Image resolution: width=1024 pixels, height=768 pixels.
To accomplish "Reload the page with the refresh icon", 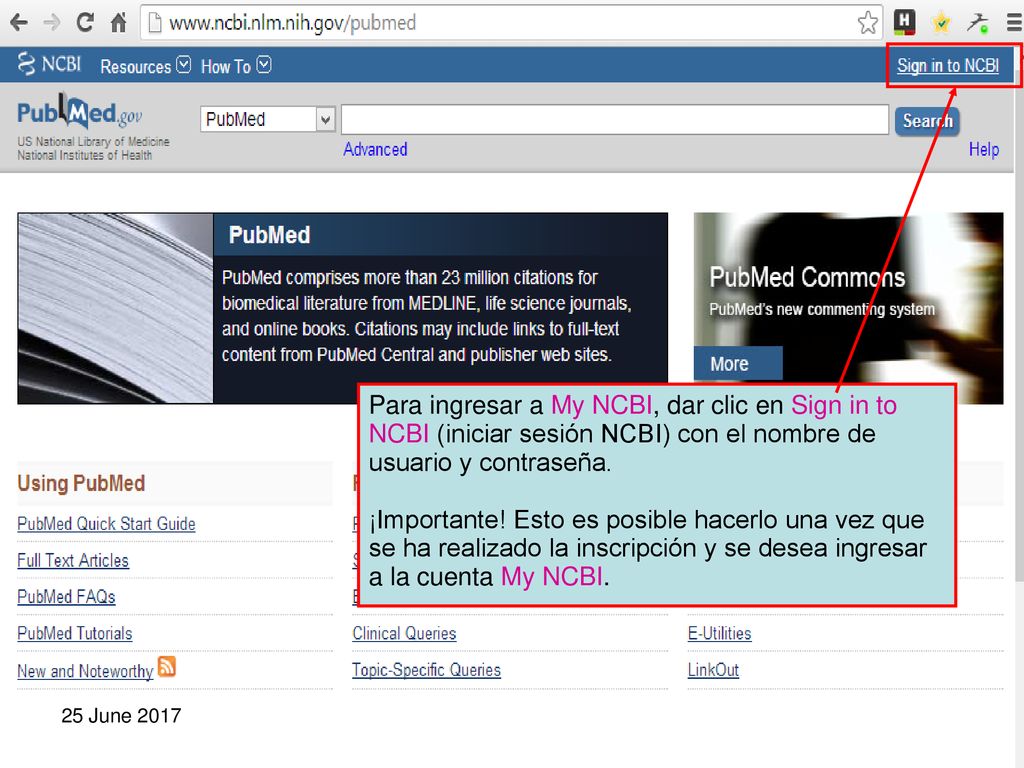I will pyautogui.click(x=85, y=23).
